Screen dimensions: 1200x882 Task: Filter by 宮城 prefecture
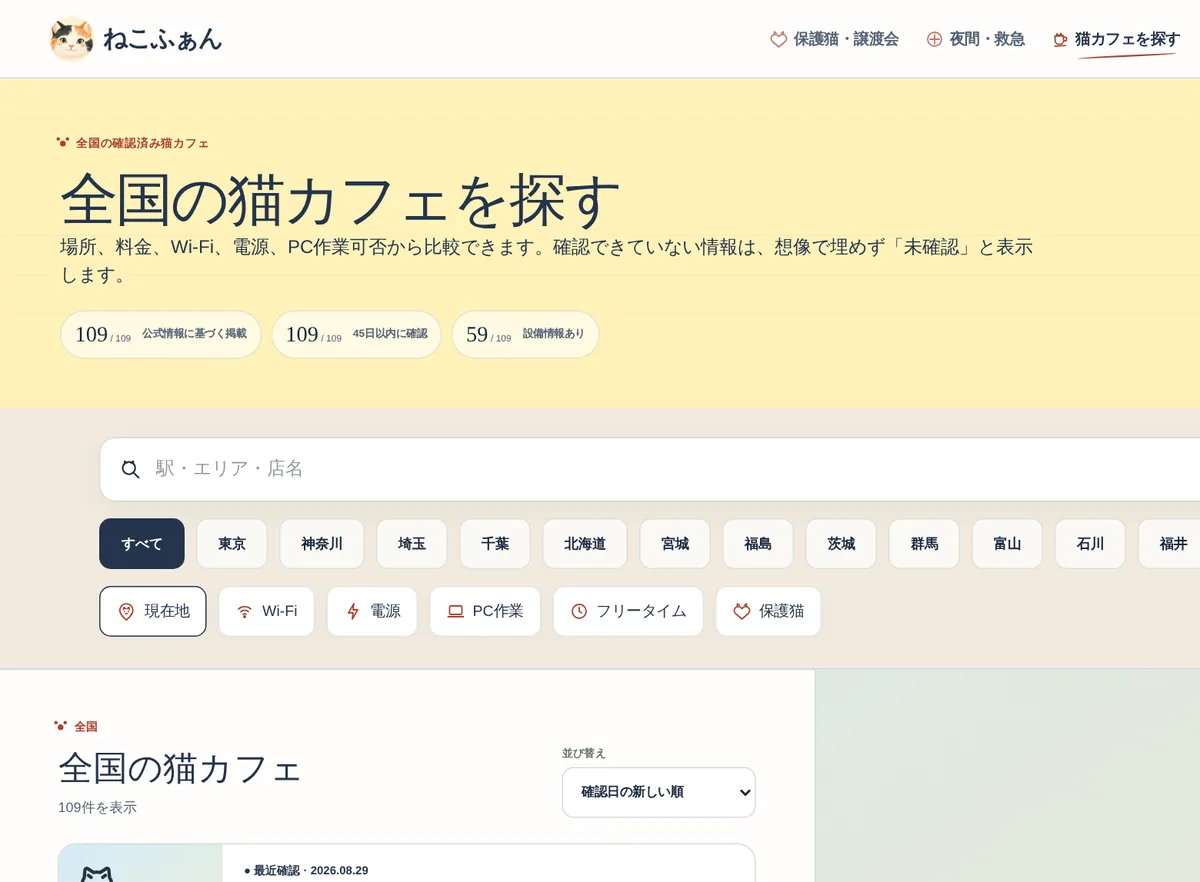pos(675,544)
